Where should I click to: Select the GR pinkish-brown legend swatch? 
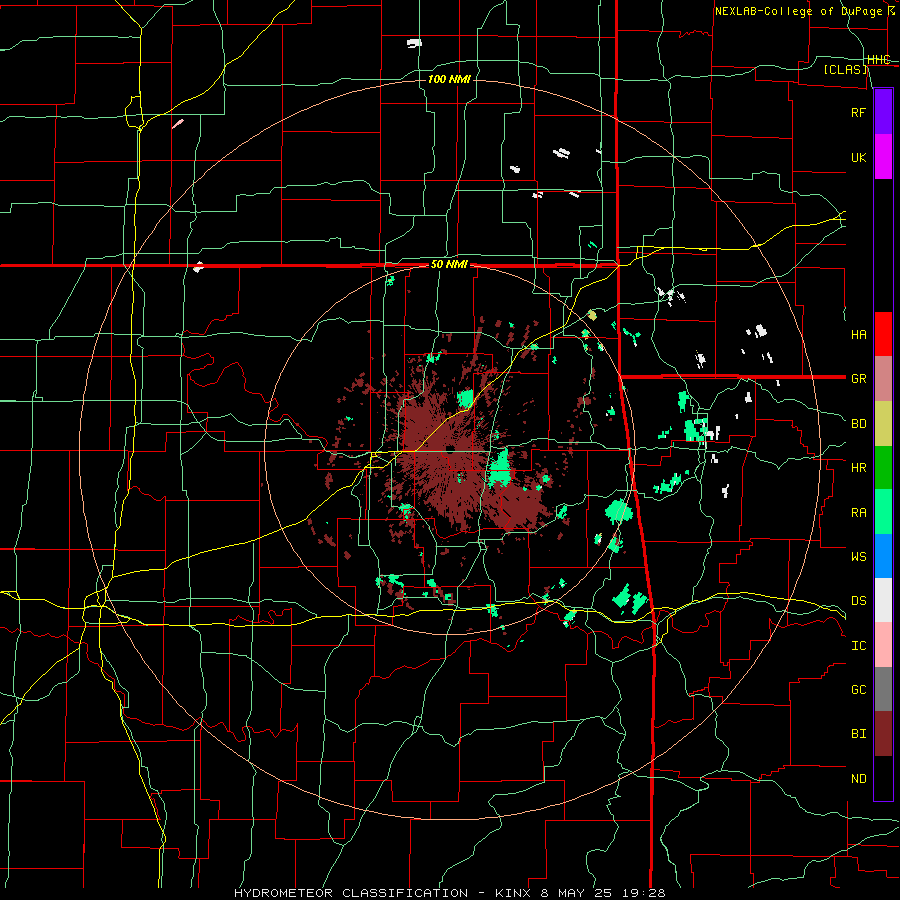[x=883, y=378]
